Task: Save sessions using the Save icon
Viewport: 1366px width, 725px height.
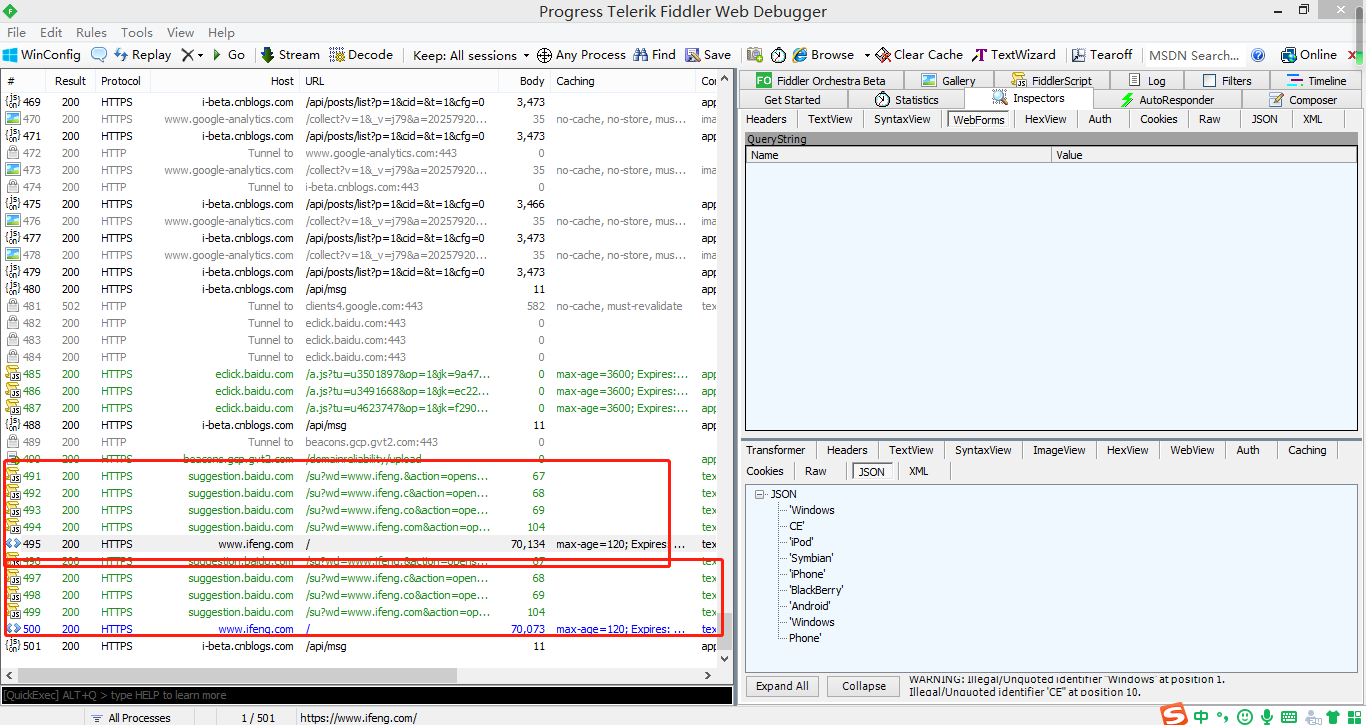Action: pyautogui.click(x=708, y=55)
